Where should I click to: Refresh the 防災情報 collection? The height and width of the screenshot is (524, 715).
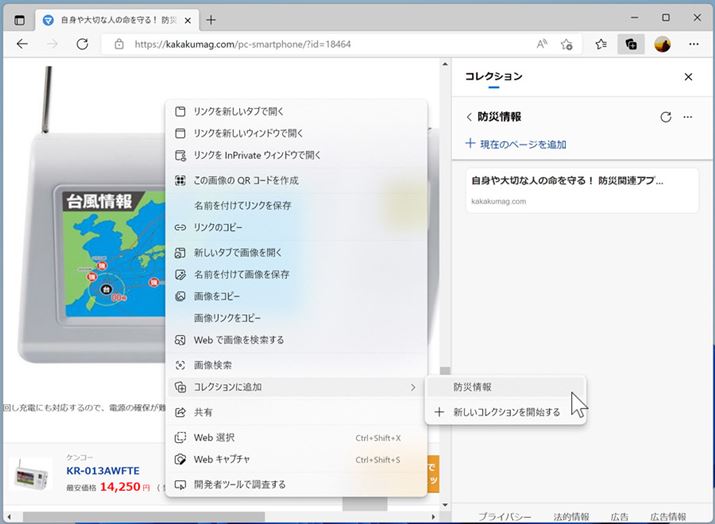point(666,117)
